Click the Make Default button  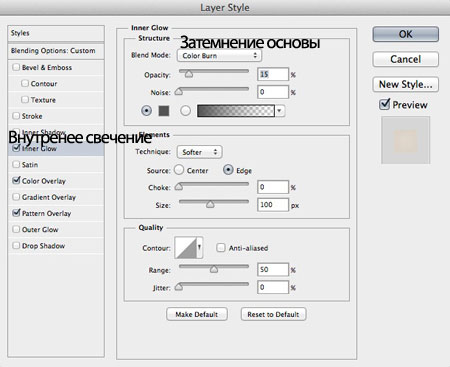pos(197,314)
